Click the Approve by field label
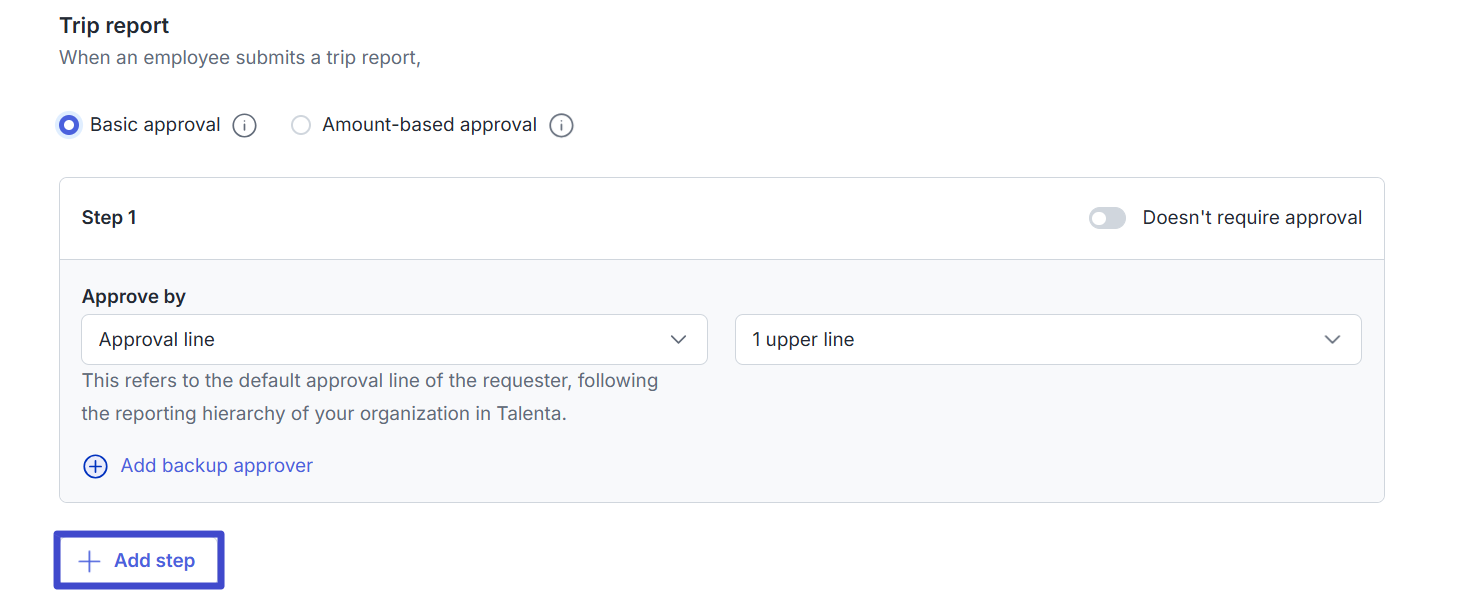The width and height of the screenshot is (1474, 610). pos(134,297)
